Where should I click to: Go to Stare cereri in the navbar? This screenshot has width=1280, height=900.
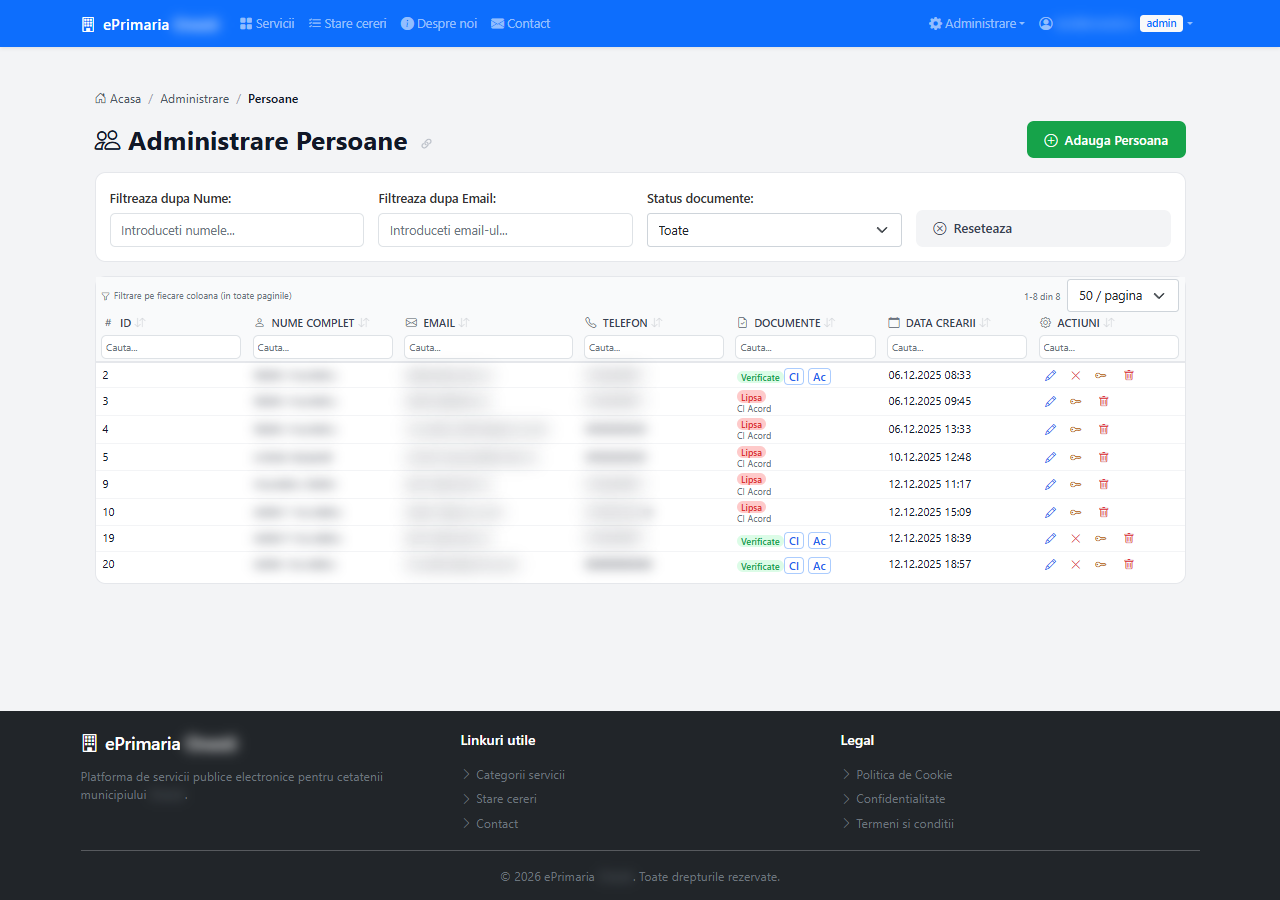coord(347,23)
